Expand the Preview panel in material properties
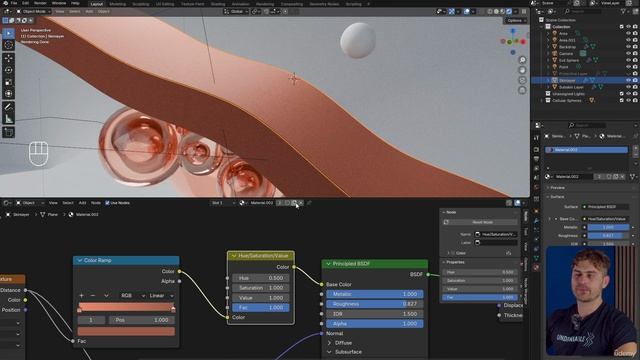 (x=557, y=188)
